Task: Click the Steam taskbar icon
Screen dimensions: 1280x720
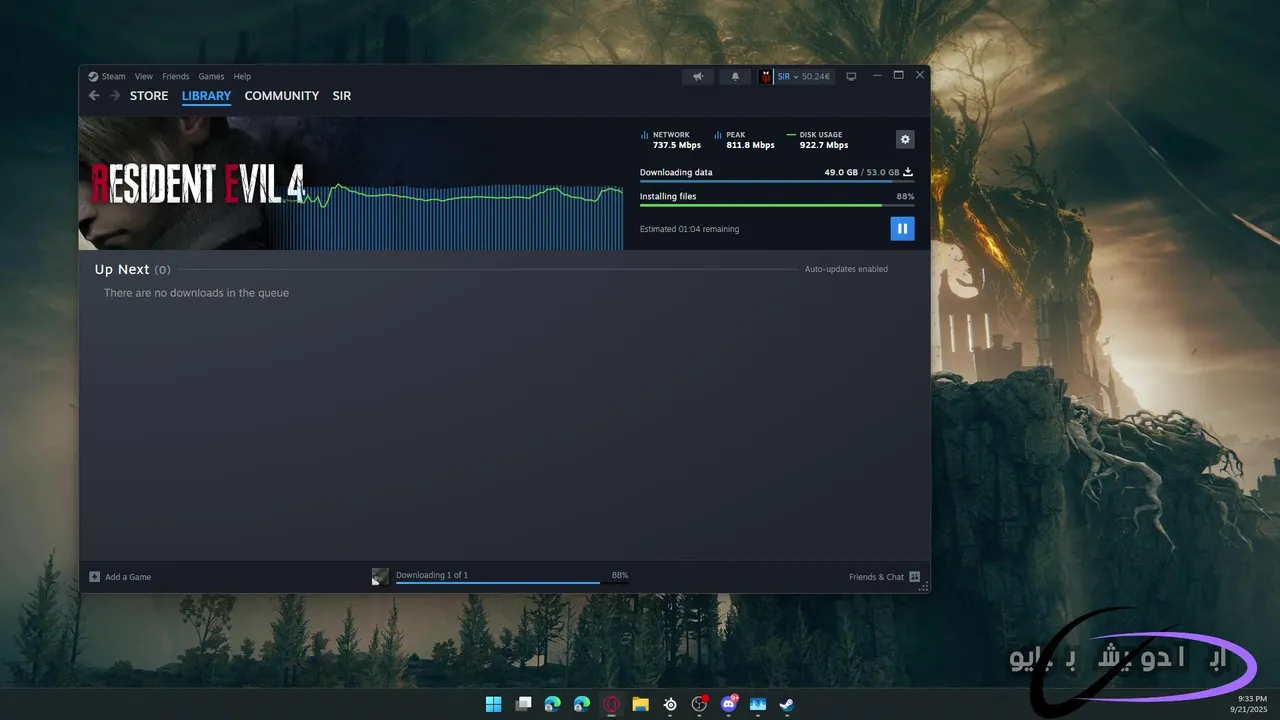Action: pyautogui.click(x=787, y=704)
